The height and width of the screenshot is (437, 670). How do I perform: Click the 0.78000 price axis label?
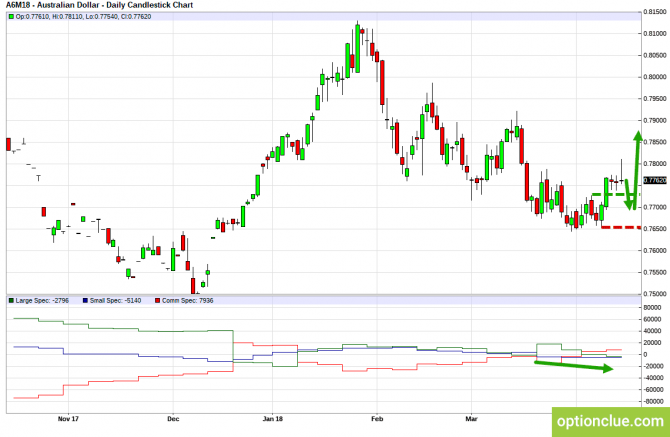[x=655, y=164]
